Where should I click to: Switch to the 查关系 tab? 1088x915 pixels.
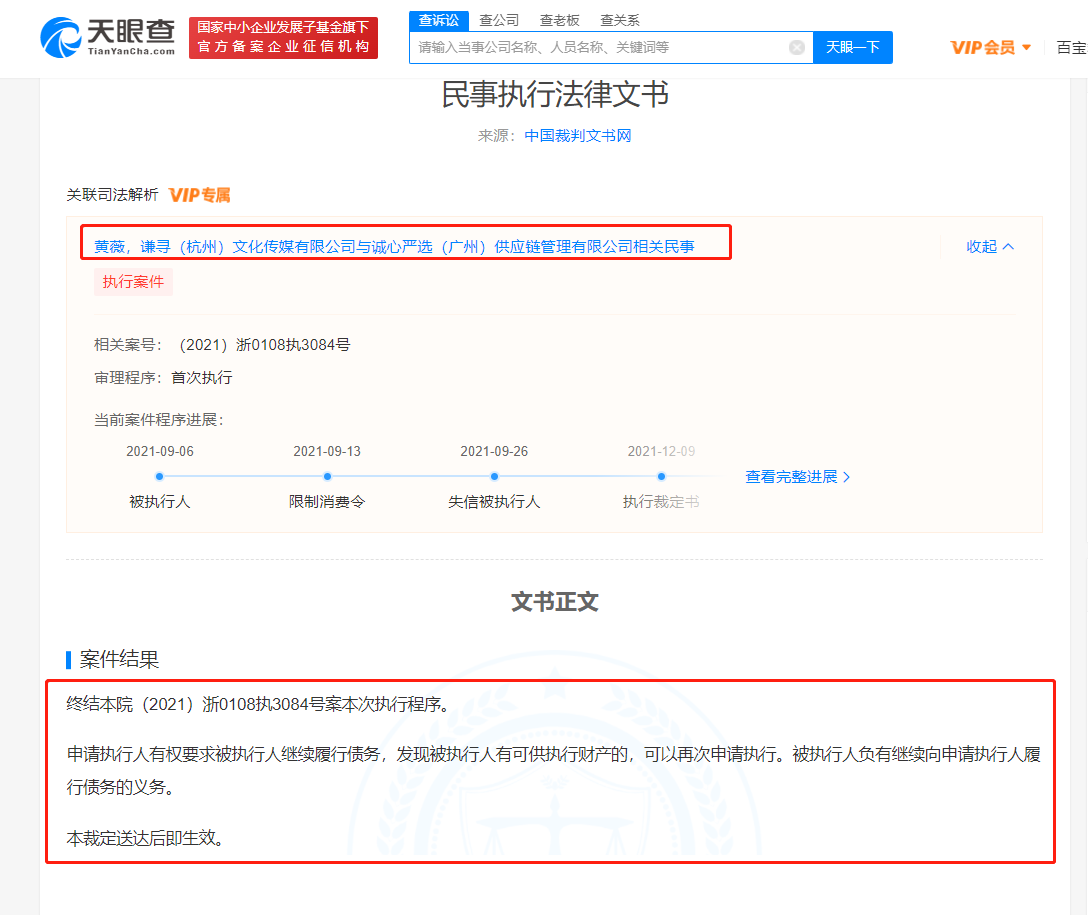click(x=620, y=20)
